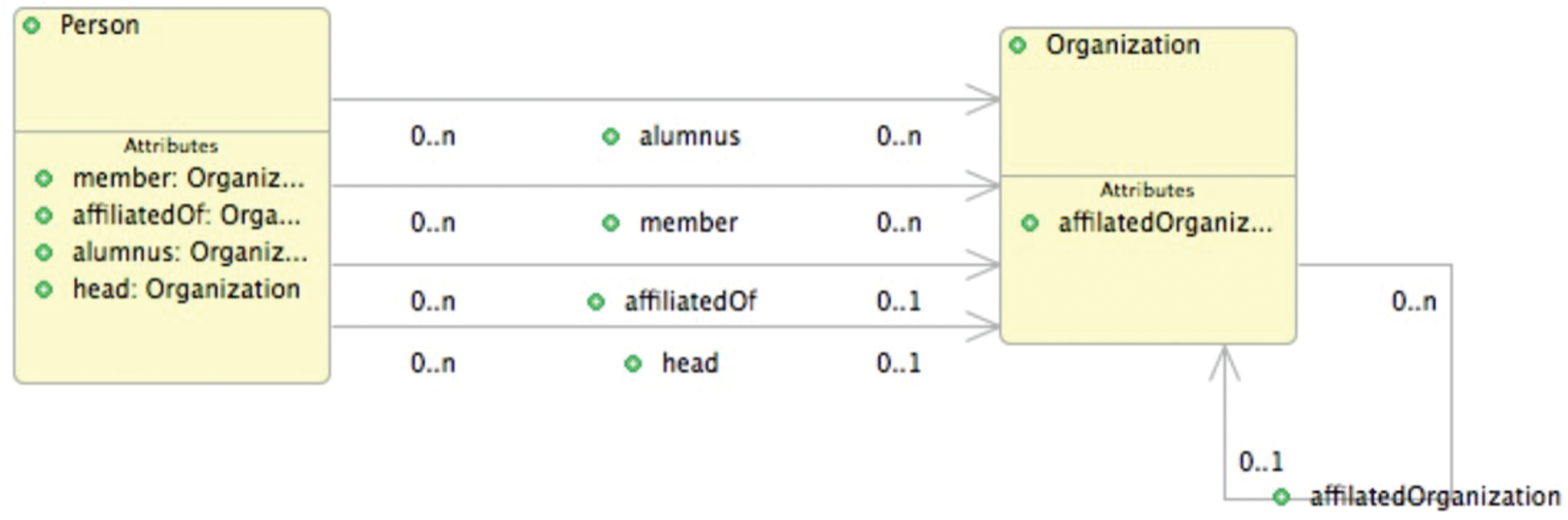Click the icon next to the alumnus edge label
This screenshot has height=520, width=1568.
(x=611, y=137)
